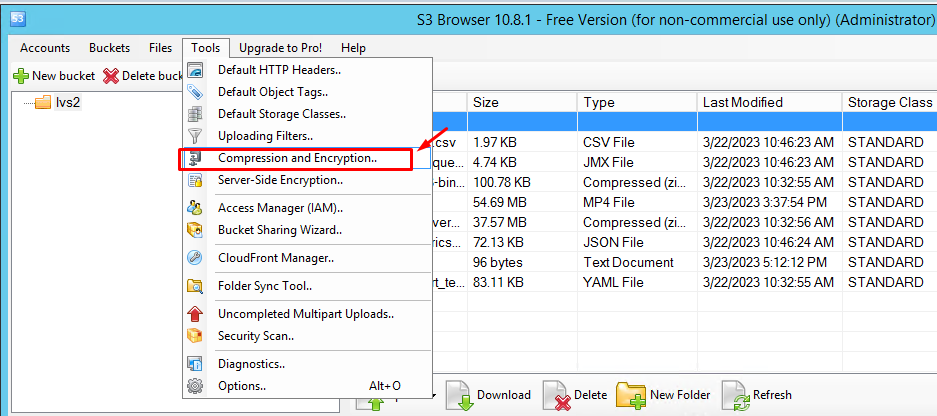
Task: Click the Compression and Encryption icon
Action: (x=195, y=158)
